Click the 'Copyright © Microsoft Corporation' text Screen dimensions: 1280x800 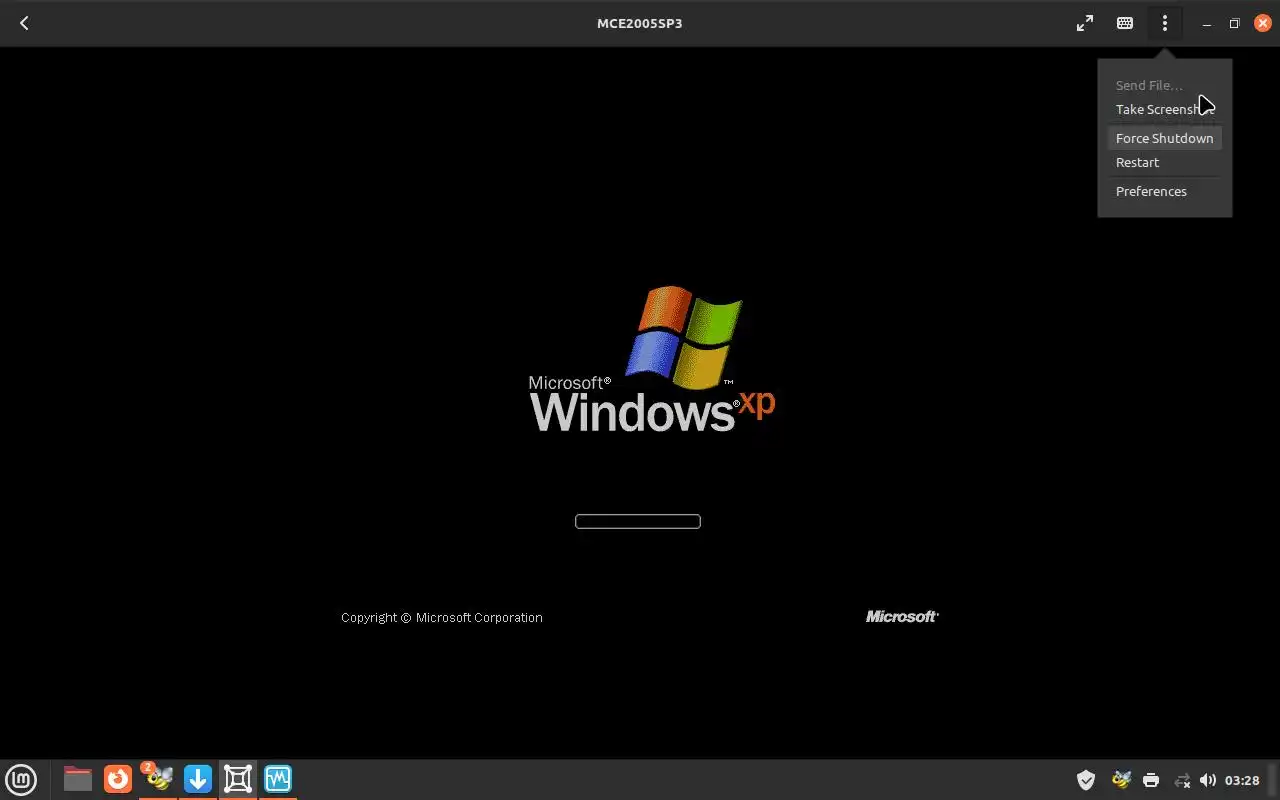coord(442,618)
